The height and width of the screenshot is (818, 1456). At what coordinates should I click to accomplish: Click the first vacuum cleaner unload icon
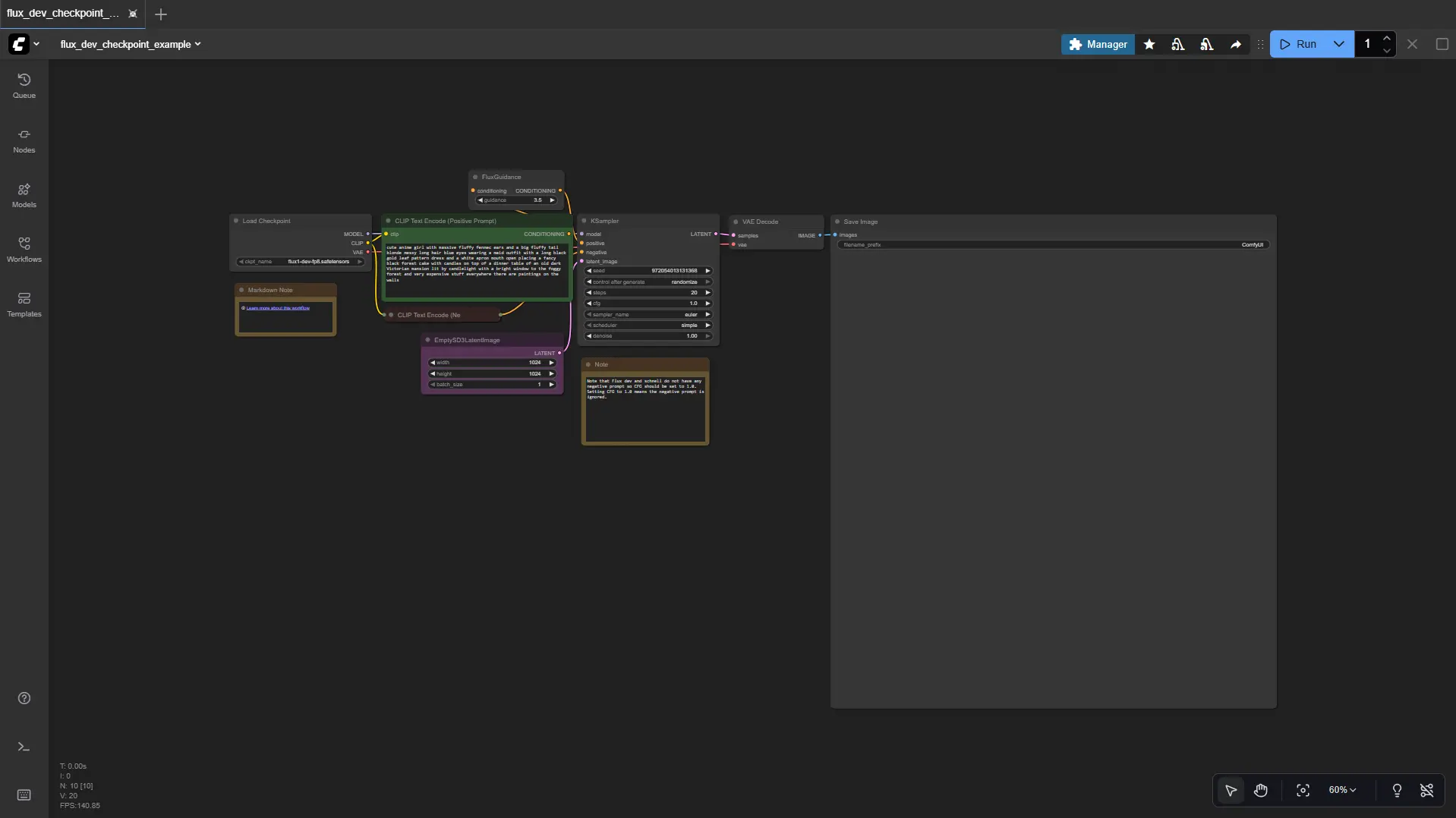1178,44
